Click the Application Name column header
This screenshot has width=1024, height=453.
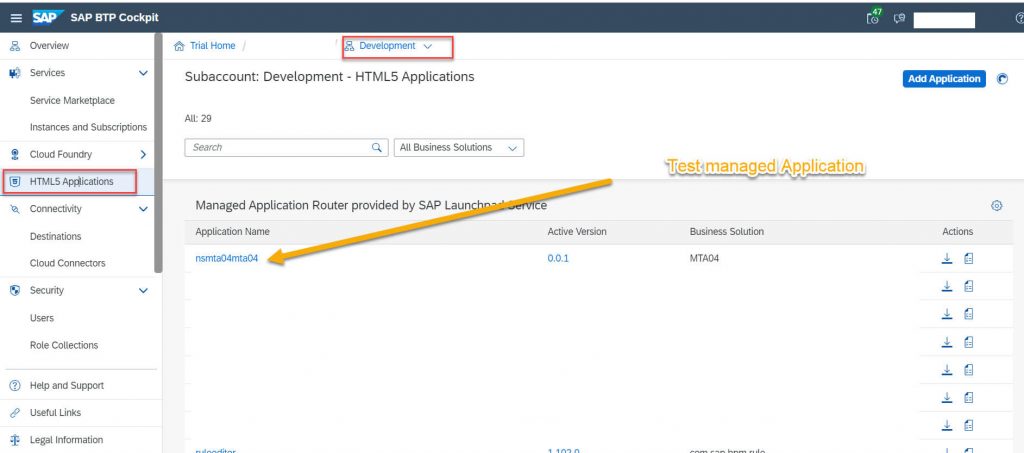tap(232, 232)
